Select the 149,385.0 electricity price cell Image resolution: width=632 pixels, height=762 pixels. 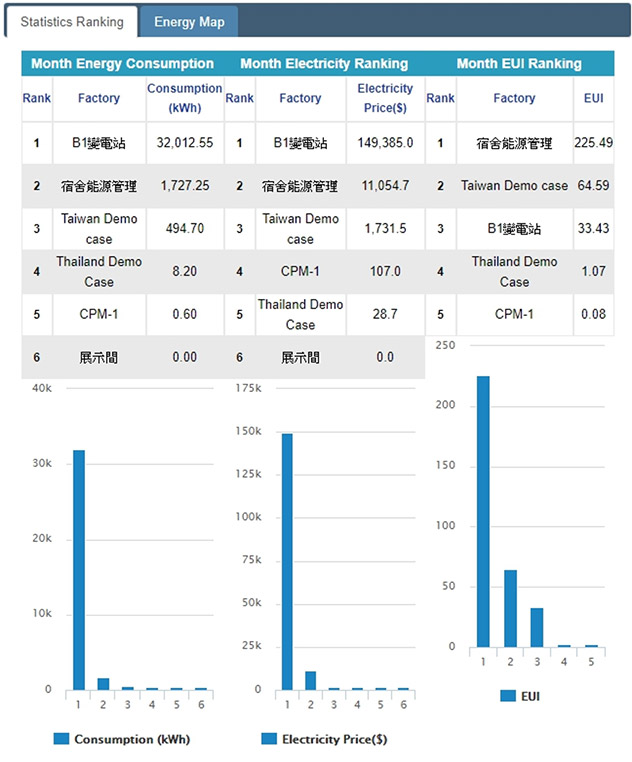click(x=385, y=143)
